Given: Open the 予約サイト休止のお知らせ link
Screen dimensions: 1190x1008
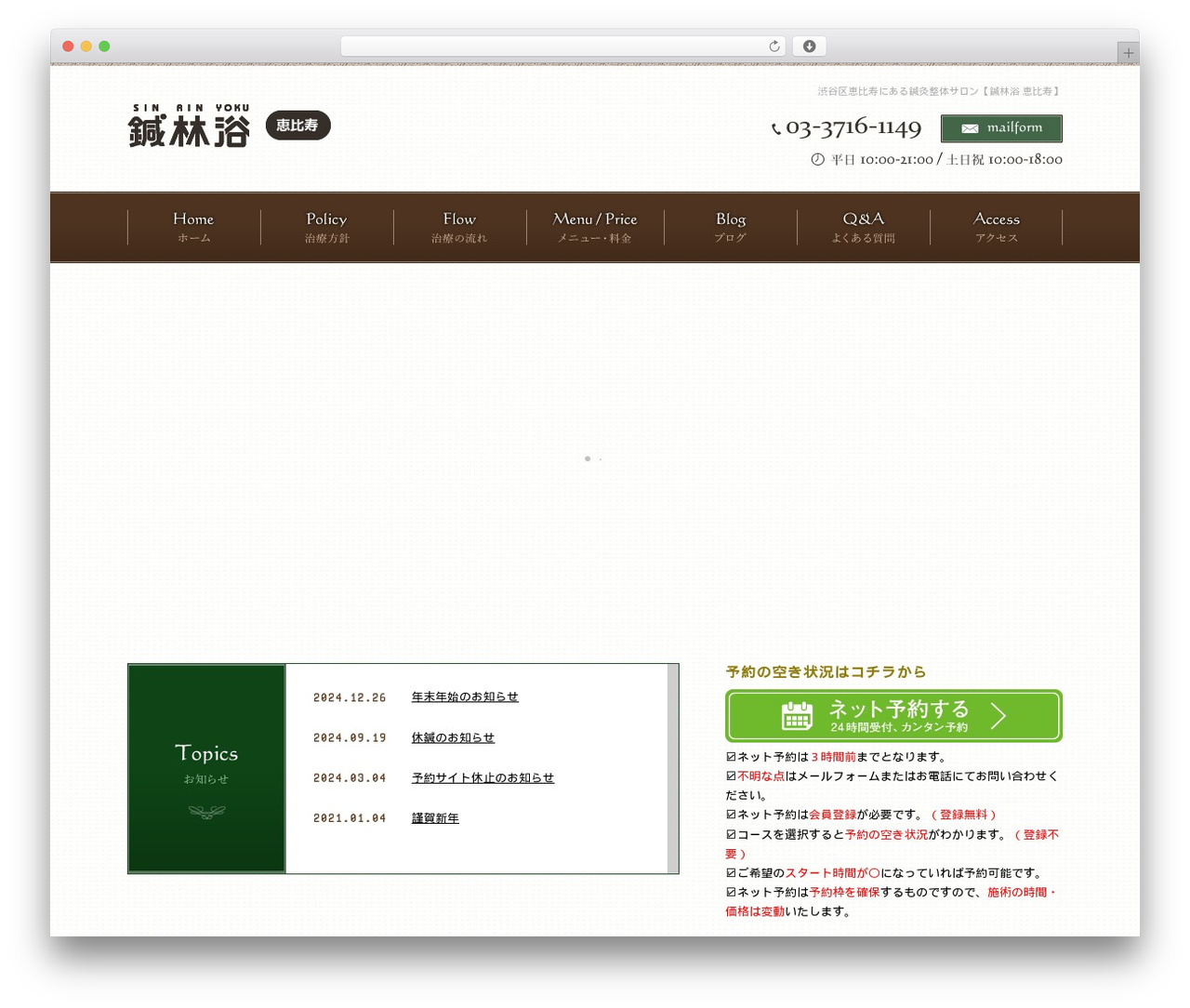Looking at the screenshot, I should point(483,778).
